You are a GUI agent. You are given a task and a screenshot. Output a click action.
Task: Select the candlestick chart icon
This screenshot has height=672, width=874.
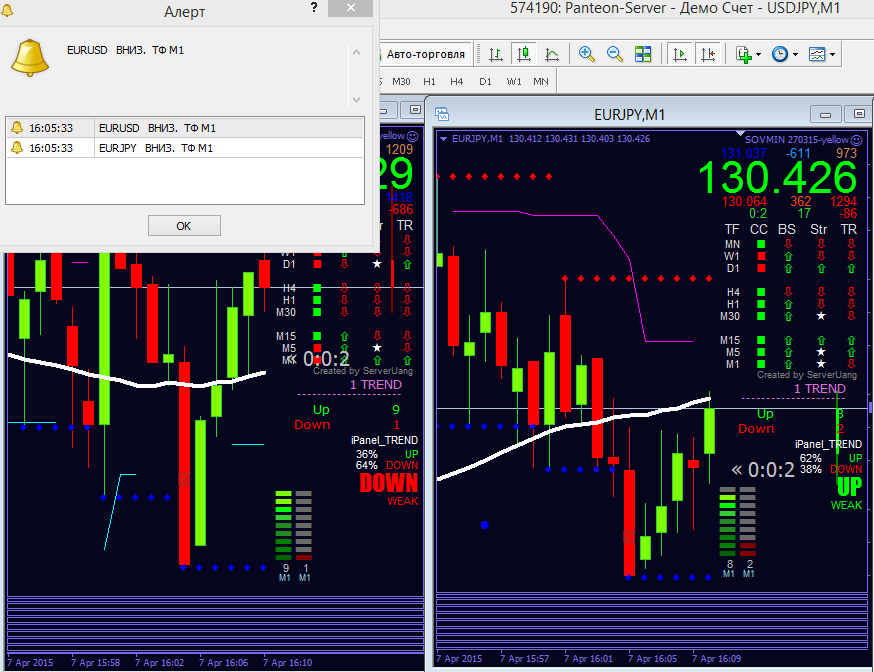[523, 54]
